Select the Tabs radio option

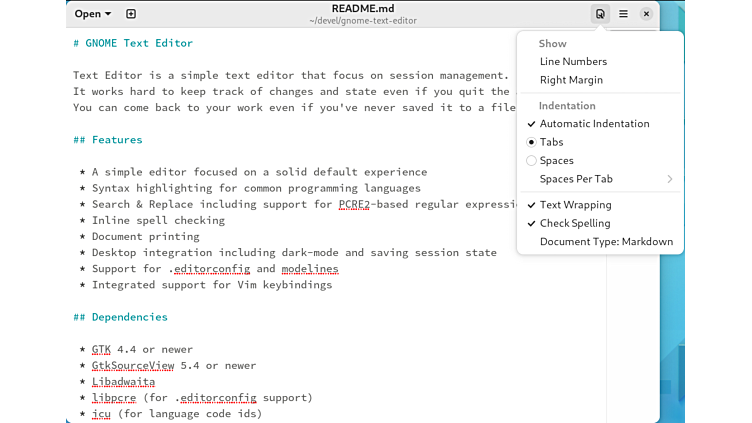(x=551, y=142)
